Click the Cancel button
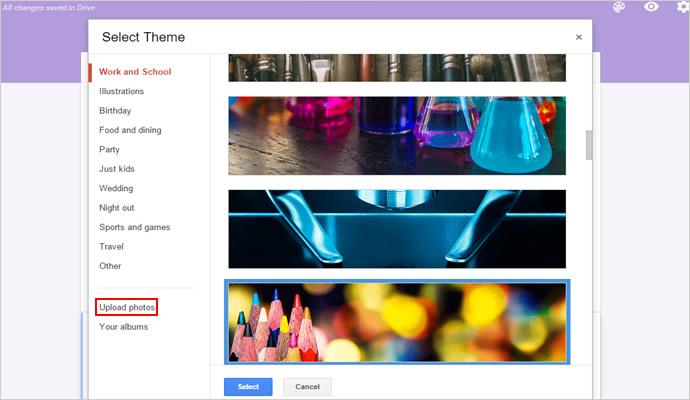The image size is (690, 400). [x=307, y=387]
